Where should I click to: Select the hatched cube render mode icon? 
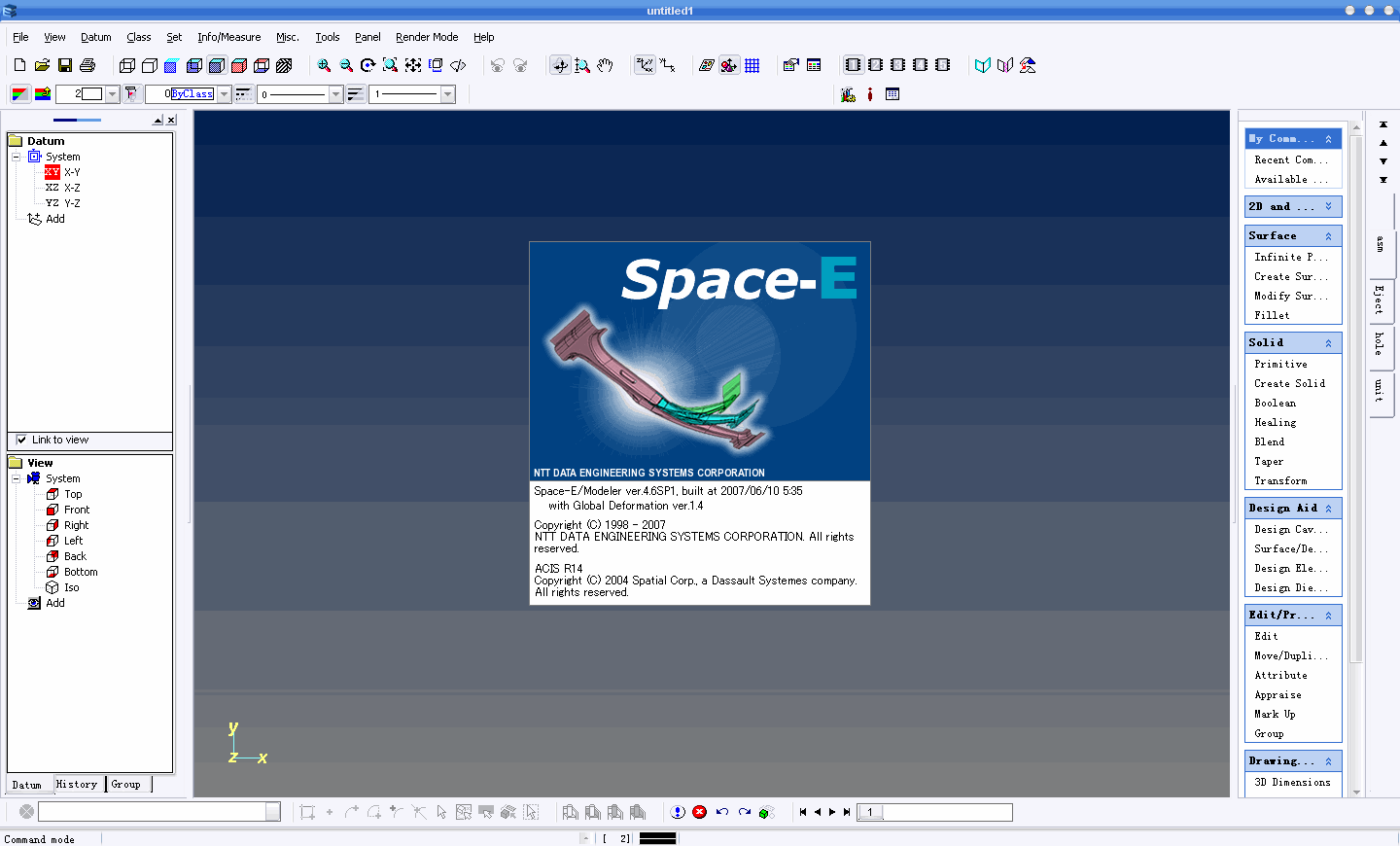point(284,65)
